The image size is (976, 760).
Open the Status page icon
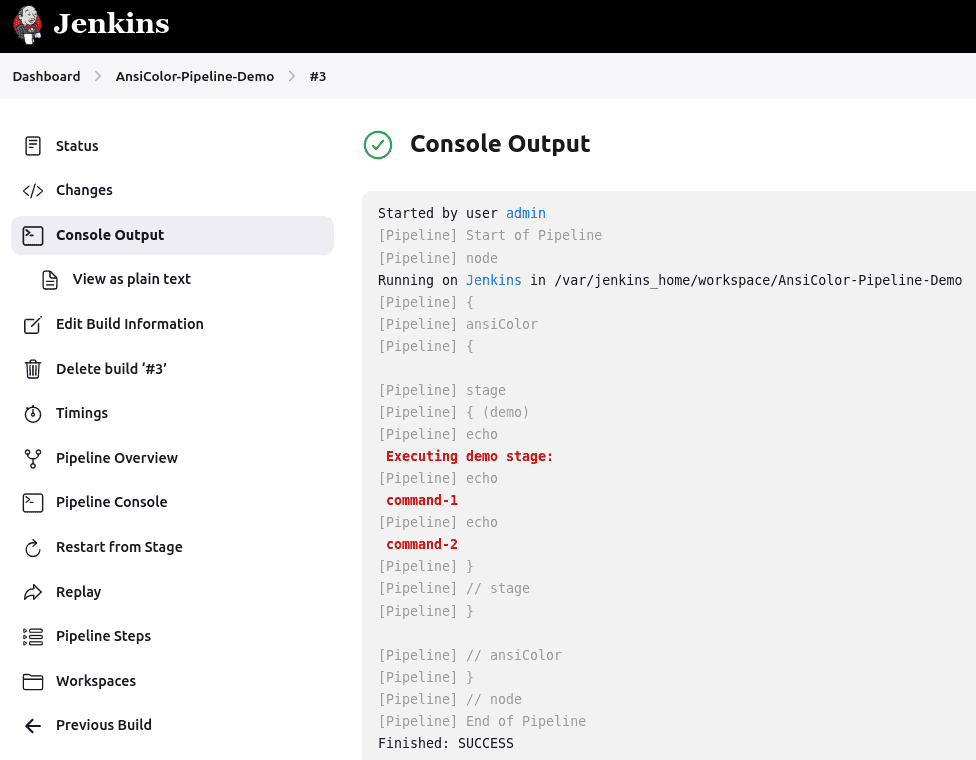(33, 146)
